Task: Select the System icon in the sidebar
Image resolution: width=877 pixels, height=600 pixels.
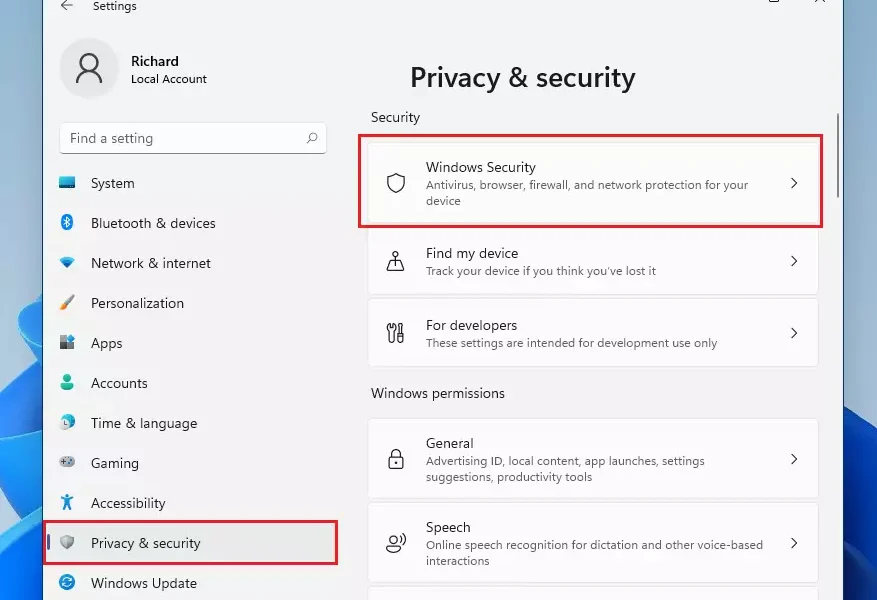Action: (x=68, y=183)
